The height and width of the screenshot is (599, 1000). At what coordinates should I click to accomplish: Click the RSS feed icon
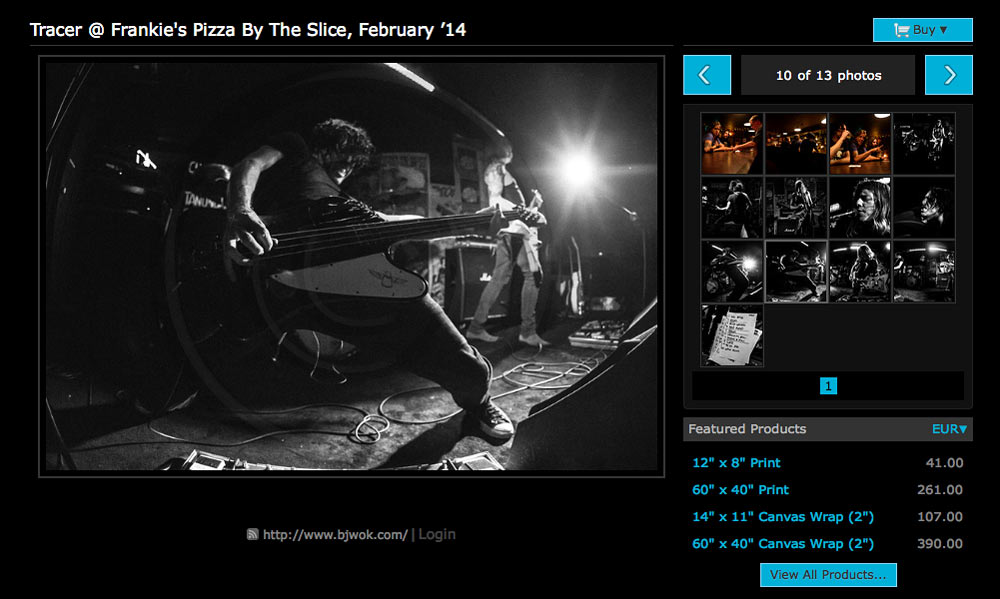(253, 535)
